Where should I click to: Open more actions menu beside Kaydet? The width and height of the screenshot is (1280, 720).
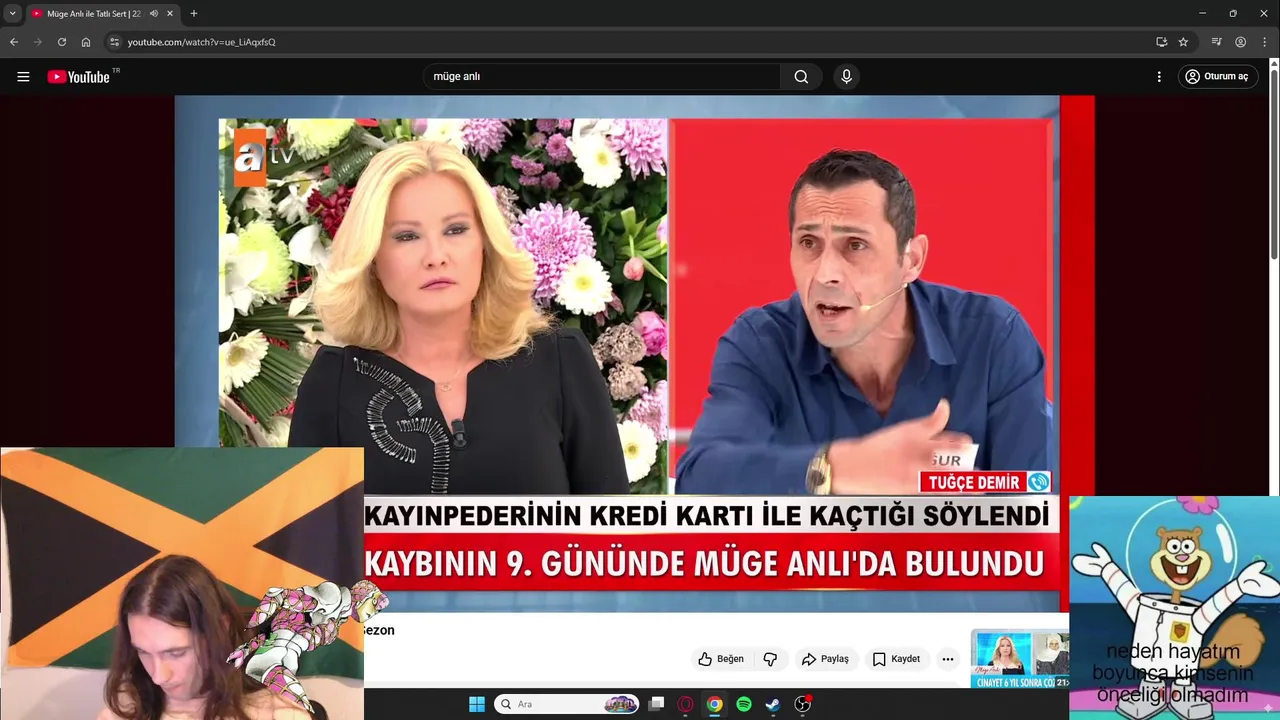(947, 659)
